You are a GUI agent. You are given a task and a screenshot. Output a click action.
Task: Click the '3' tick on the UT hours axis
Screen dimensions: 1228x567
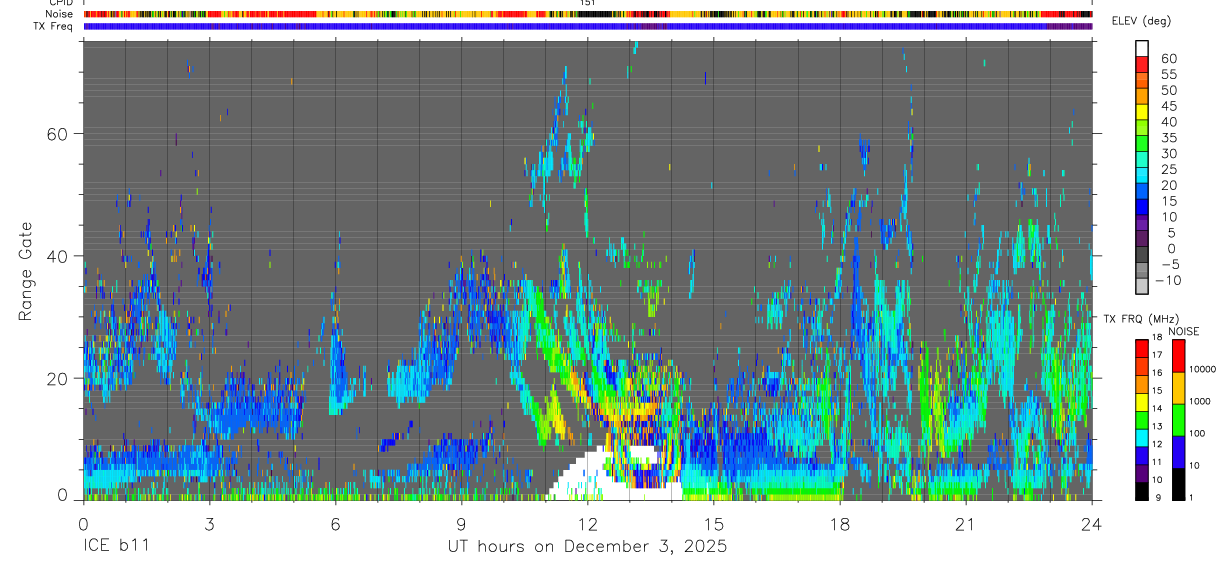click(x=209, y=523)
